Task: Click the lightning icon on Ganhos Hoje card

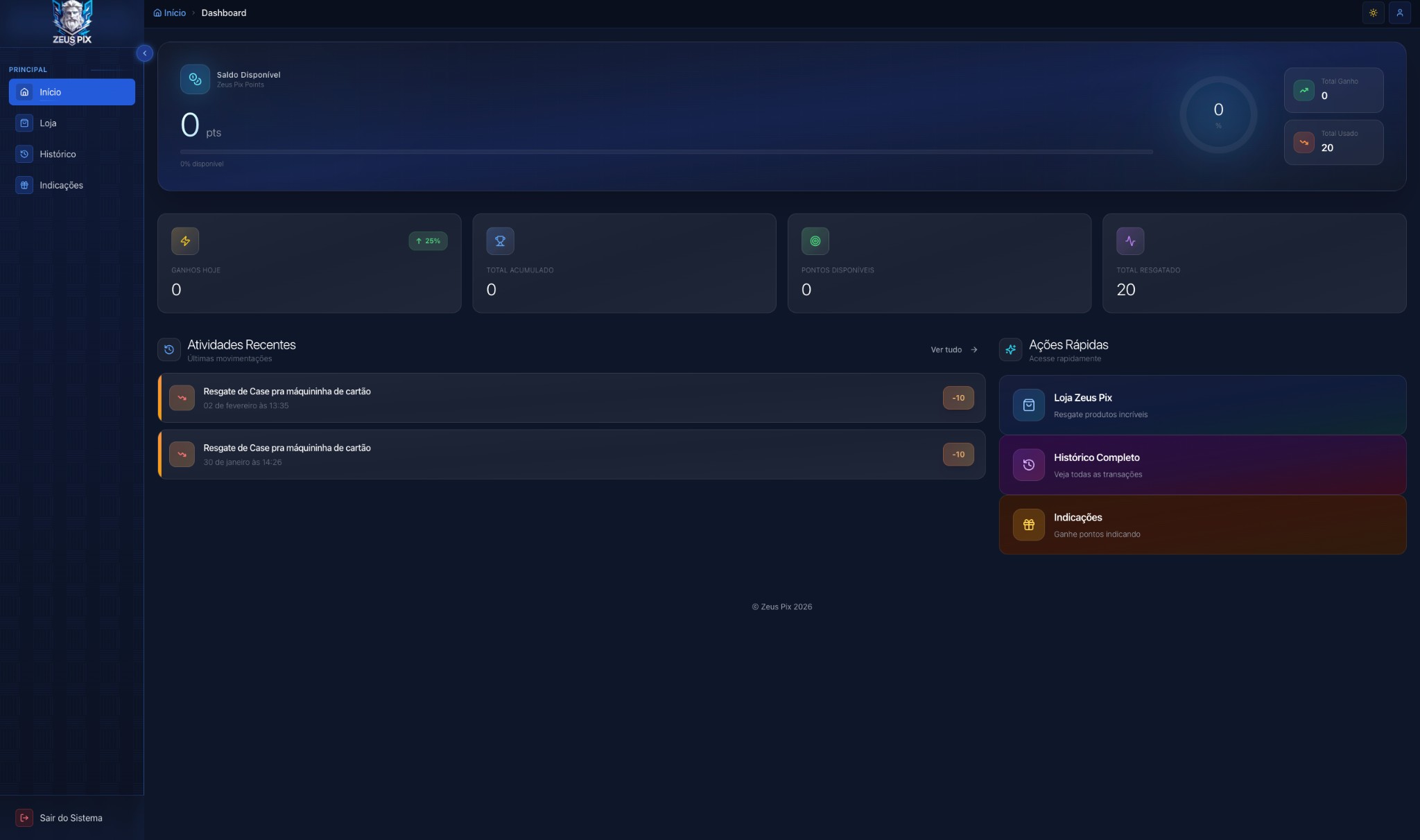Action: click(185, 240)
